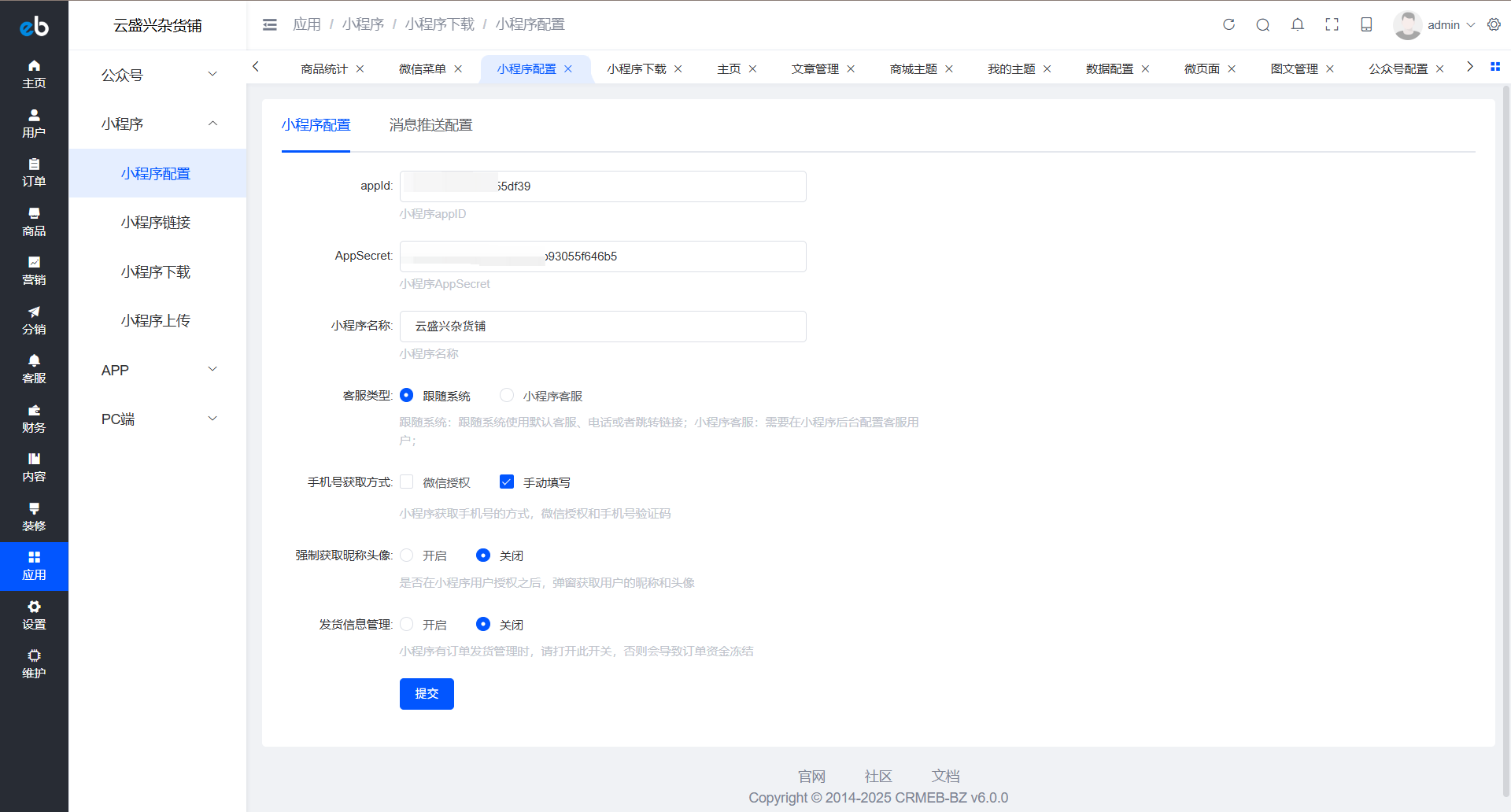Check the 微信授权 checkbox
The height and width of the screenshot is (812, 1511).
click(406, 482)
